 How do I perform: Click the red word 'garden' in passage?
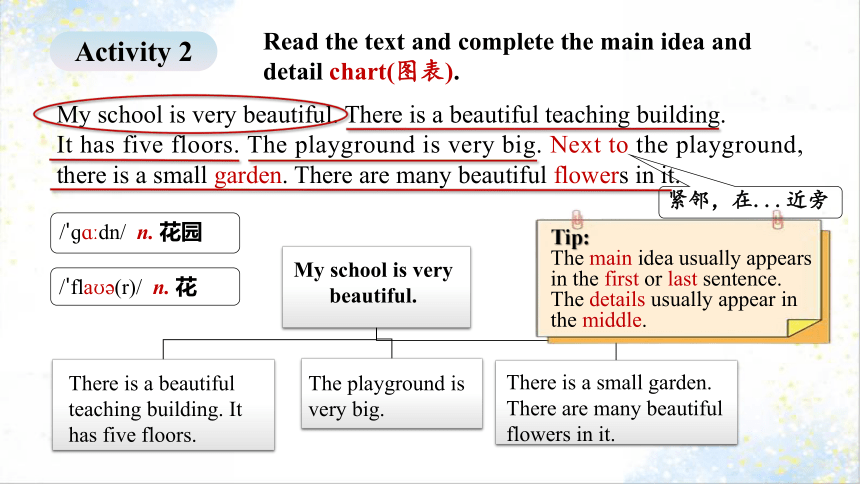click(x=248, y=176)
